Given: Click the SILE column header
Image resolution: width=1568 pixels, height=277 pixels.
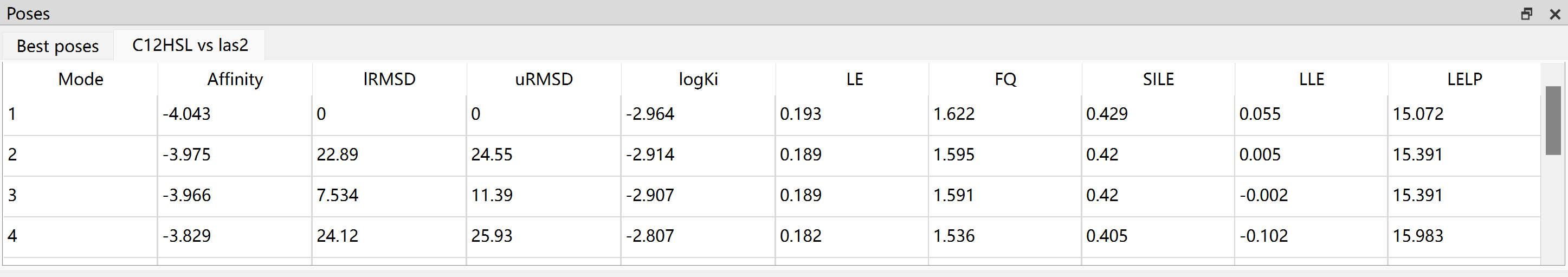Looking at the screenshot, I should [1158, 79].
